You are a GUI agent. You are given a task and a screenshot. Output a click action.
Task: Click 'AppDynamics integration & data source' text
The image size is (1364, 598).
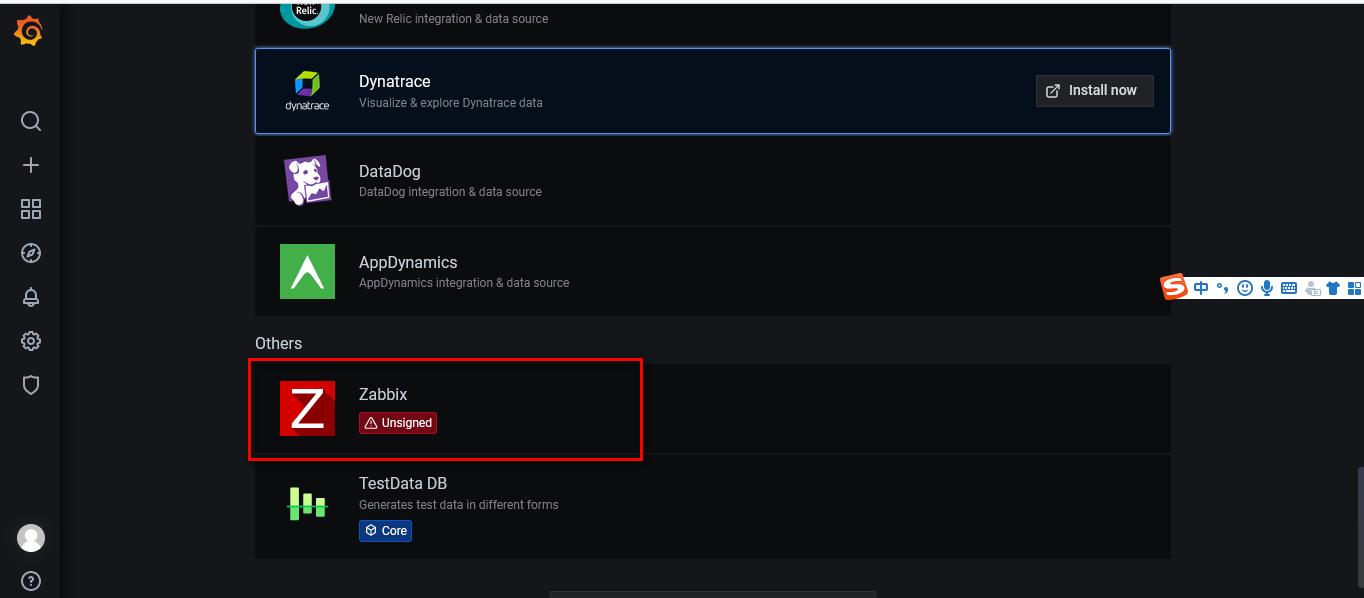(x=464, y=283)
